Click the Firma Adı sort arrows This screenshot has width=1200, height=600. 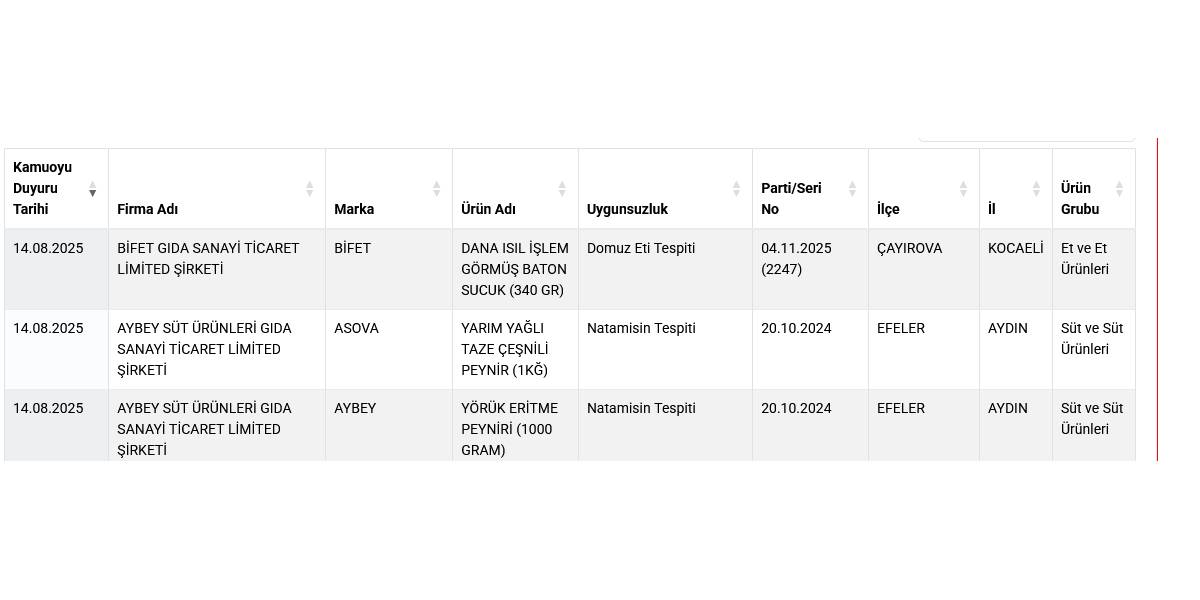coord(309,188)
